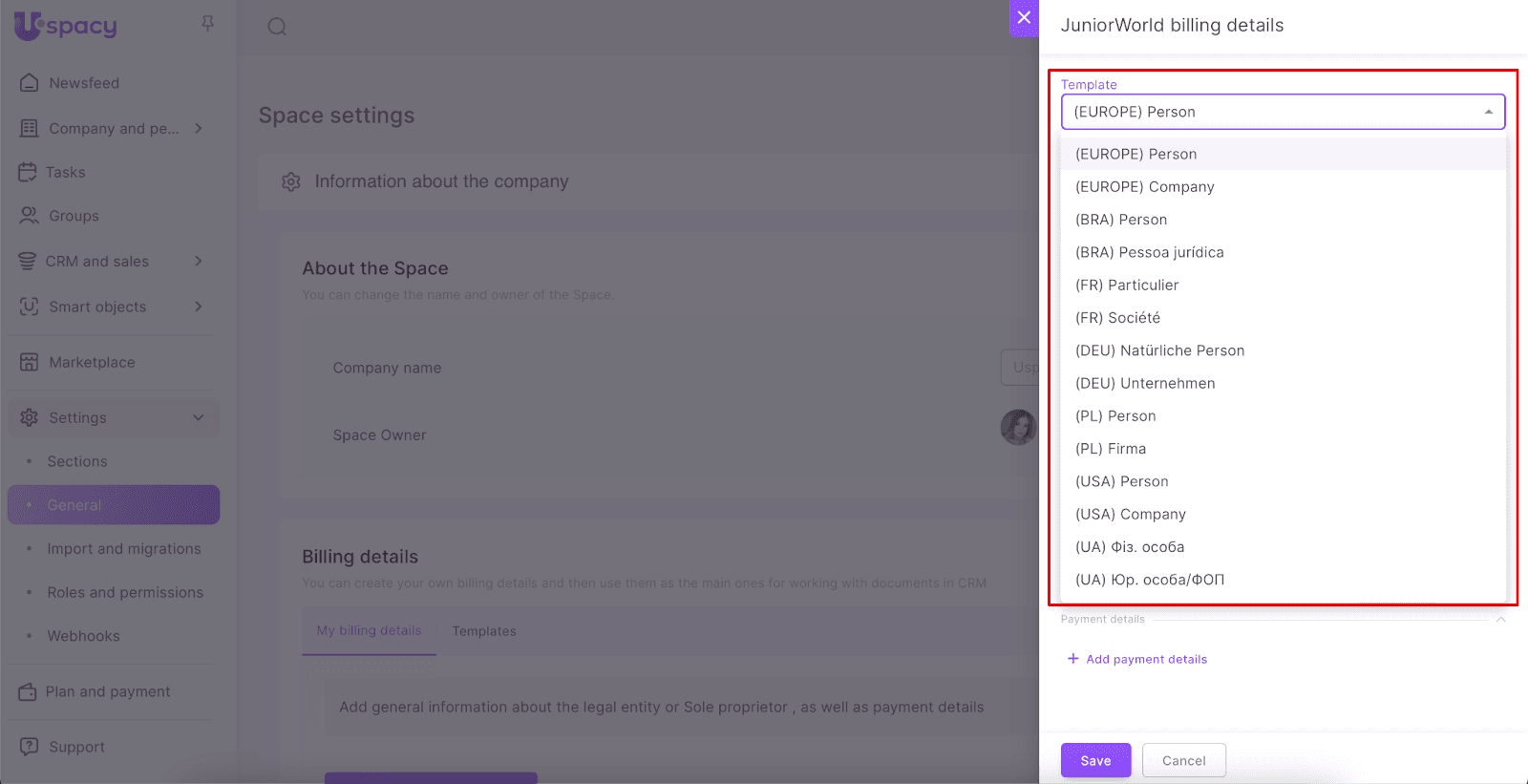Collapse the Template dropdown field

pyautogui.click(x=1488, y=112)
